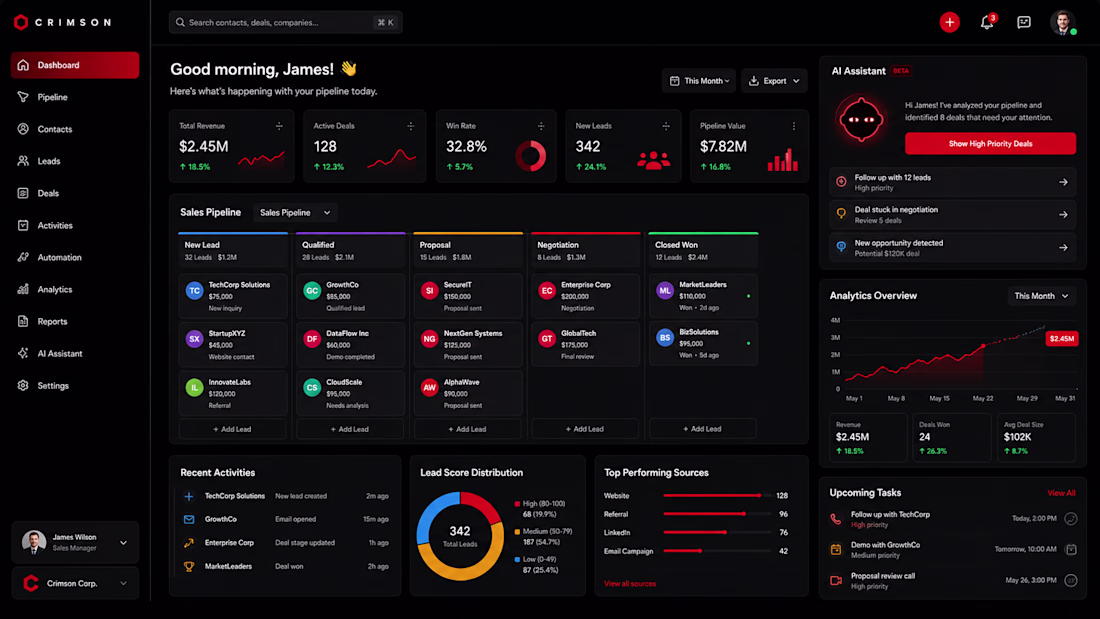
Task: Click Add Lead under New Lead column
Action: 232,429
